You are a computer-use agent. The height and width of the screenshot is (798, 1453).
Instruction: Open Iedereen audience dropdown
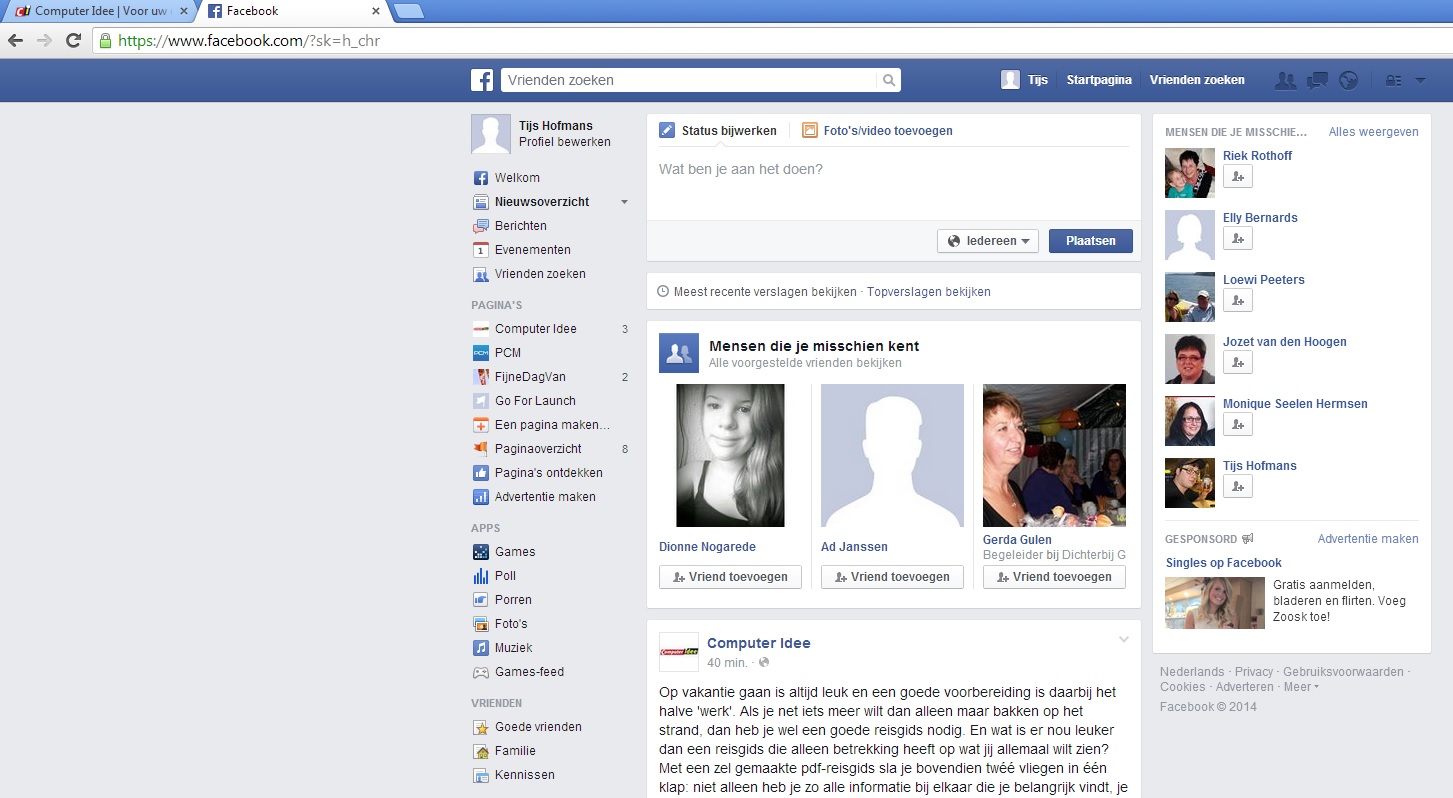coord(988,241)
